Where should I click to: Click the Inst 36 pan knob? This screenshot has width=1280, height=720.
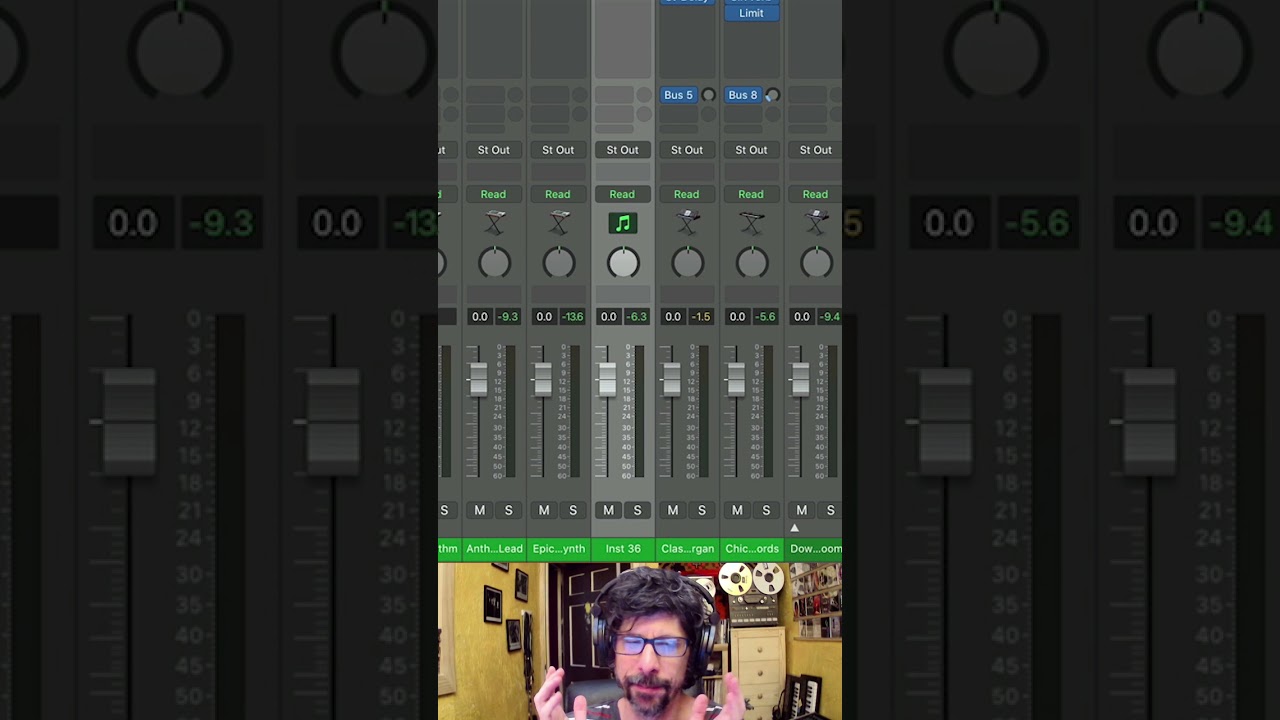tap(623, 262)
